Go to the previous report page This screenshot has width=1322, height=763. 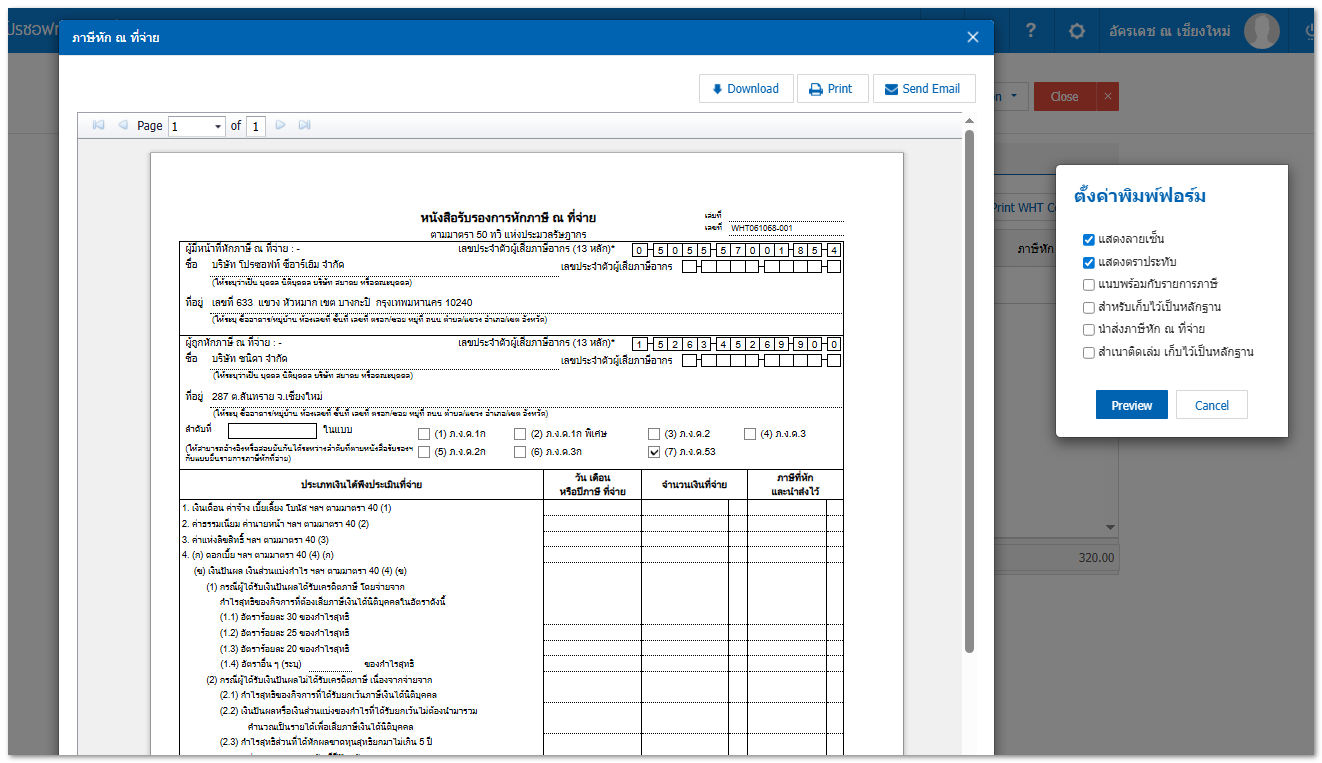coord(122,125)
